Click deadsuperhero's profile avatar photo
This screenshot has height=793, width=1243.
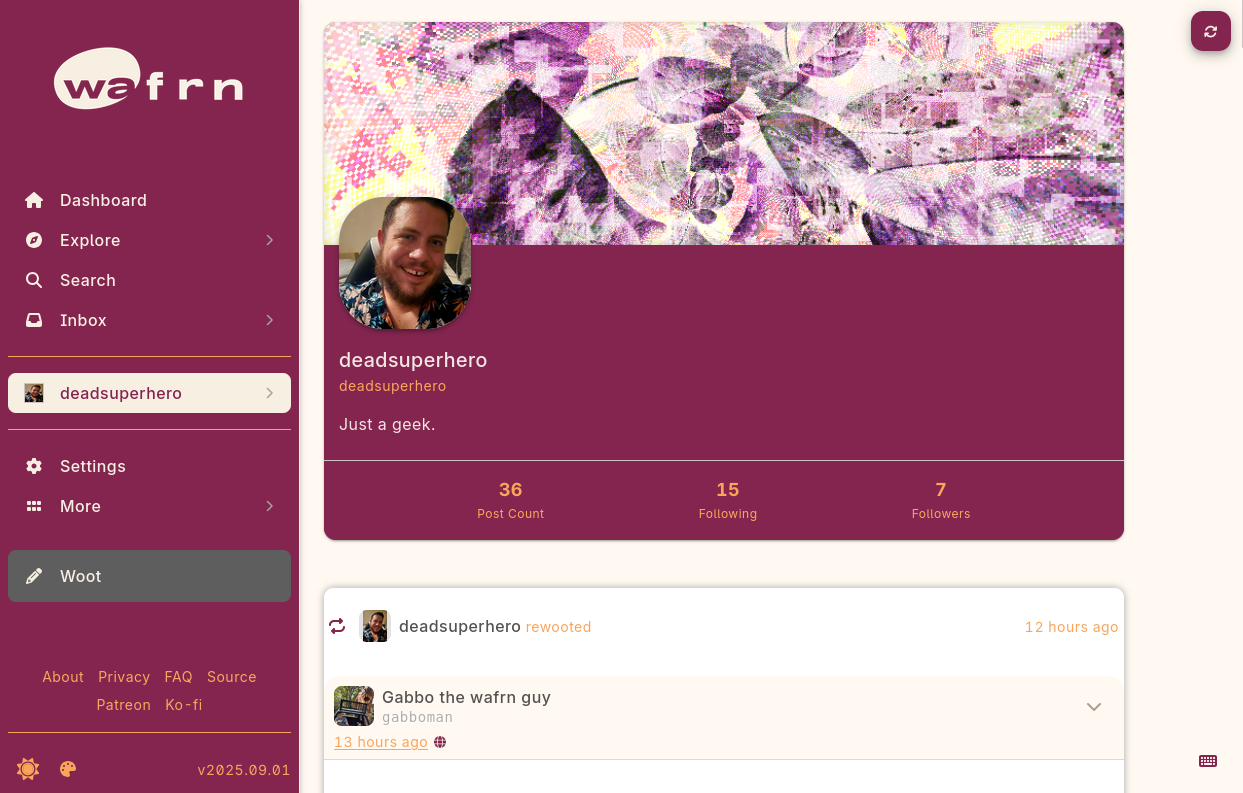coord(405,263)
